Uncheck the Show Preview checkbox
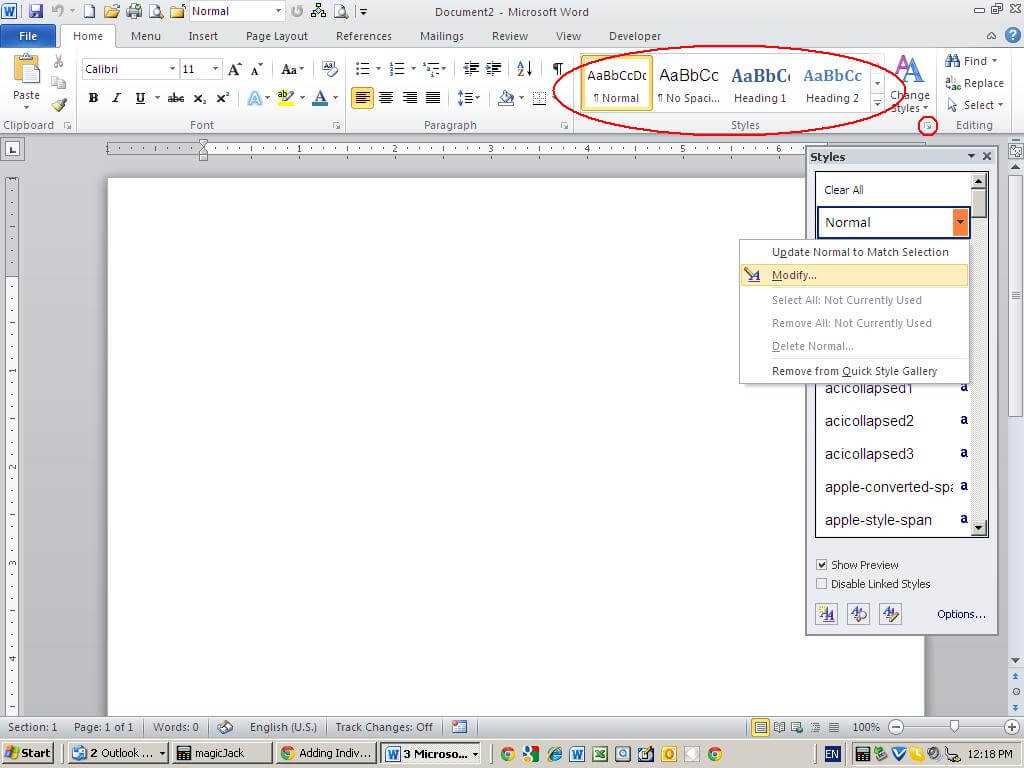Viewport: 1024px width, 768px height. click(822, 565)
